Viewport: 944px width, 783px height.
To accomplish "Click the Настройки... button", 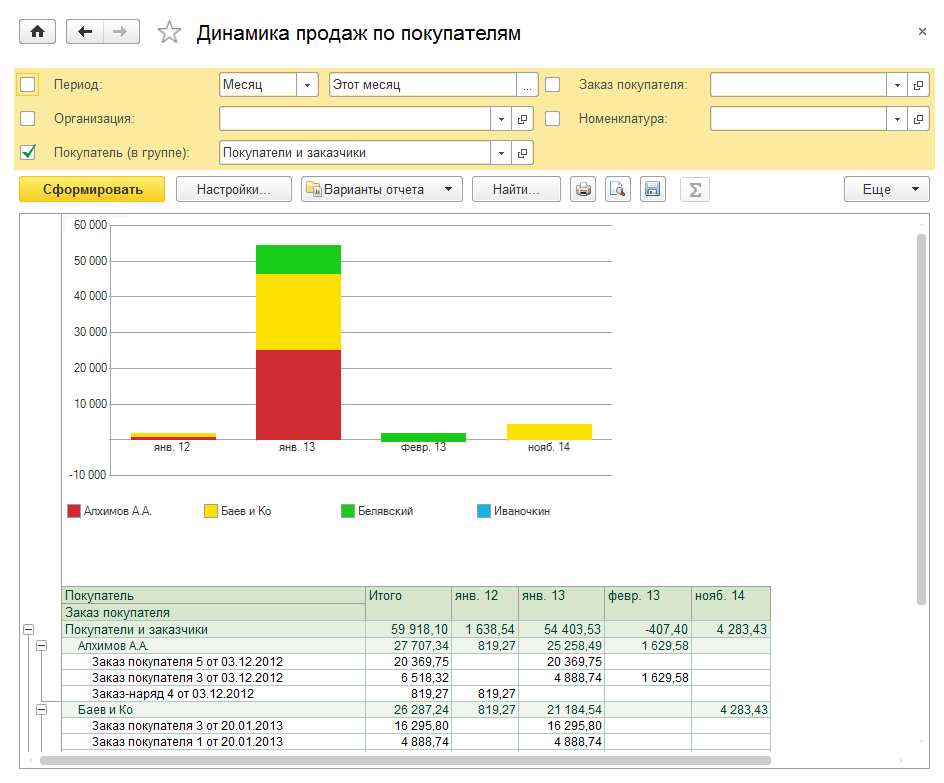I will [234, 189].
